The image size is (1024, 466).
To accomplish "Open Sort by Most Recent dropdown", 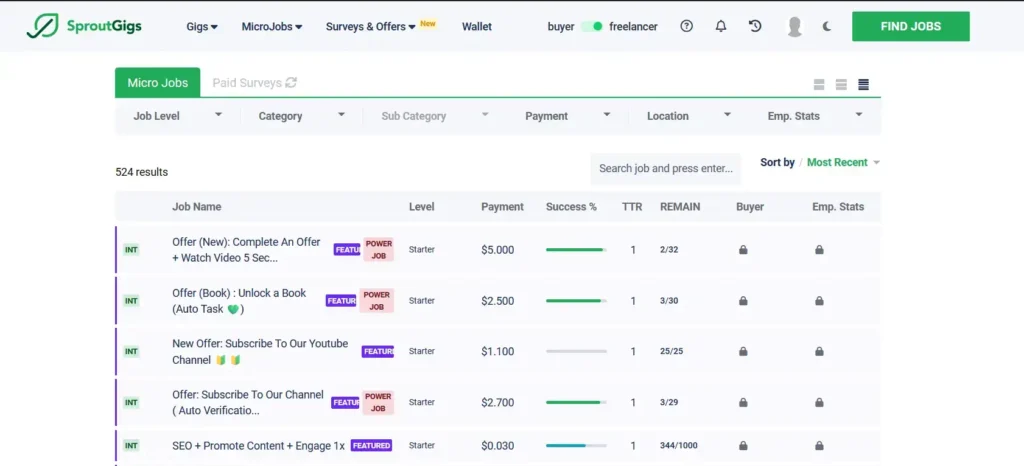I will 843,162.
